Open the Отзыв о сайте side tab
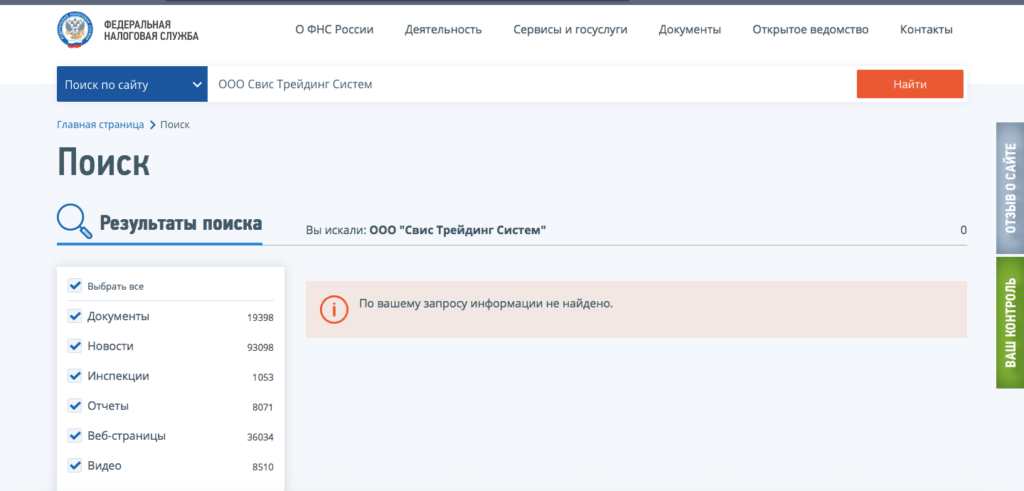 coord(1010,188)
